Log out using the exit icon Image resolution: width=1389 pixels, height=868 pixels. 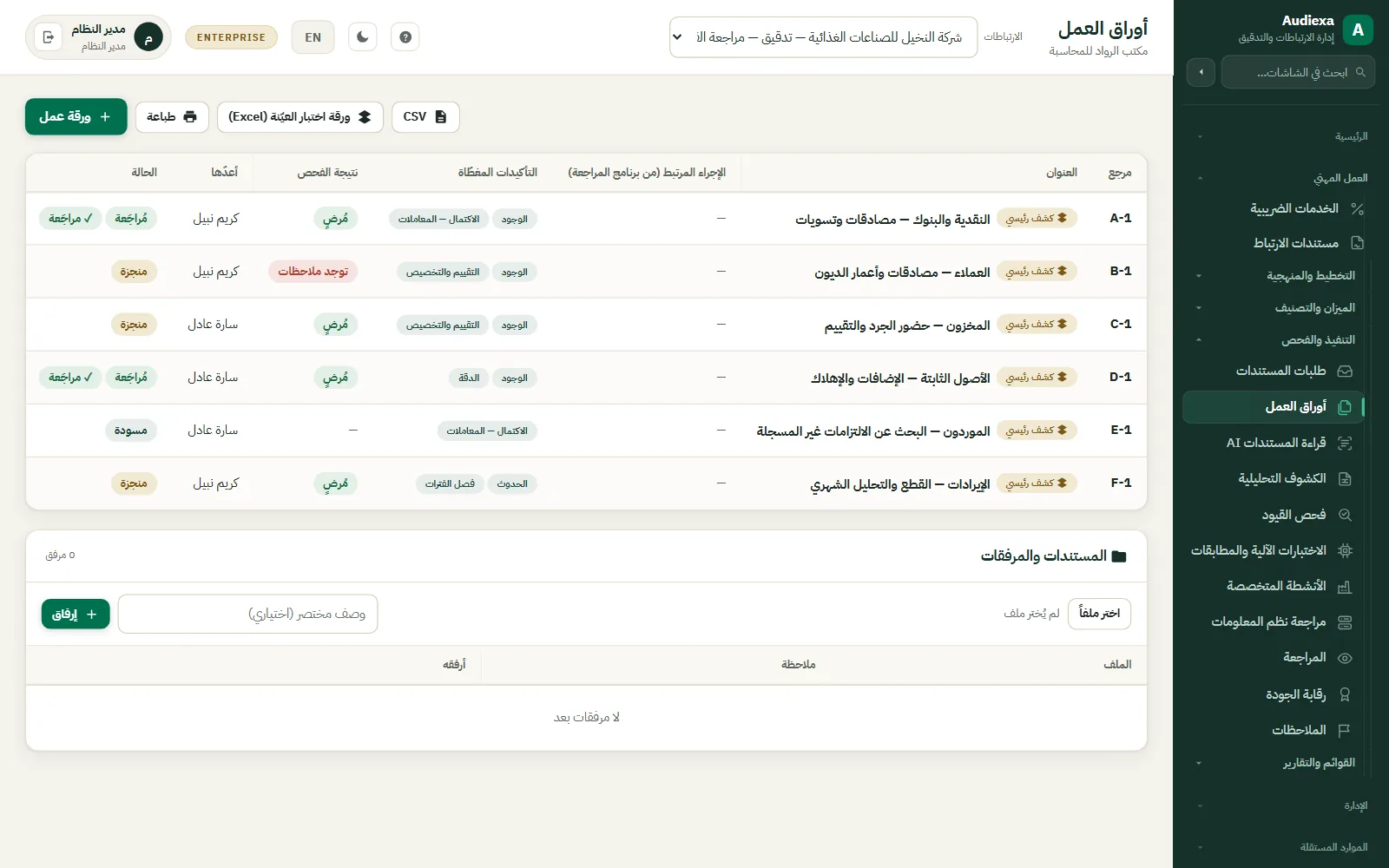tap(49, 37)
